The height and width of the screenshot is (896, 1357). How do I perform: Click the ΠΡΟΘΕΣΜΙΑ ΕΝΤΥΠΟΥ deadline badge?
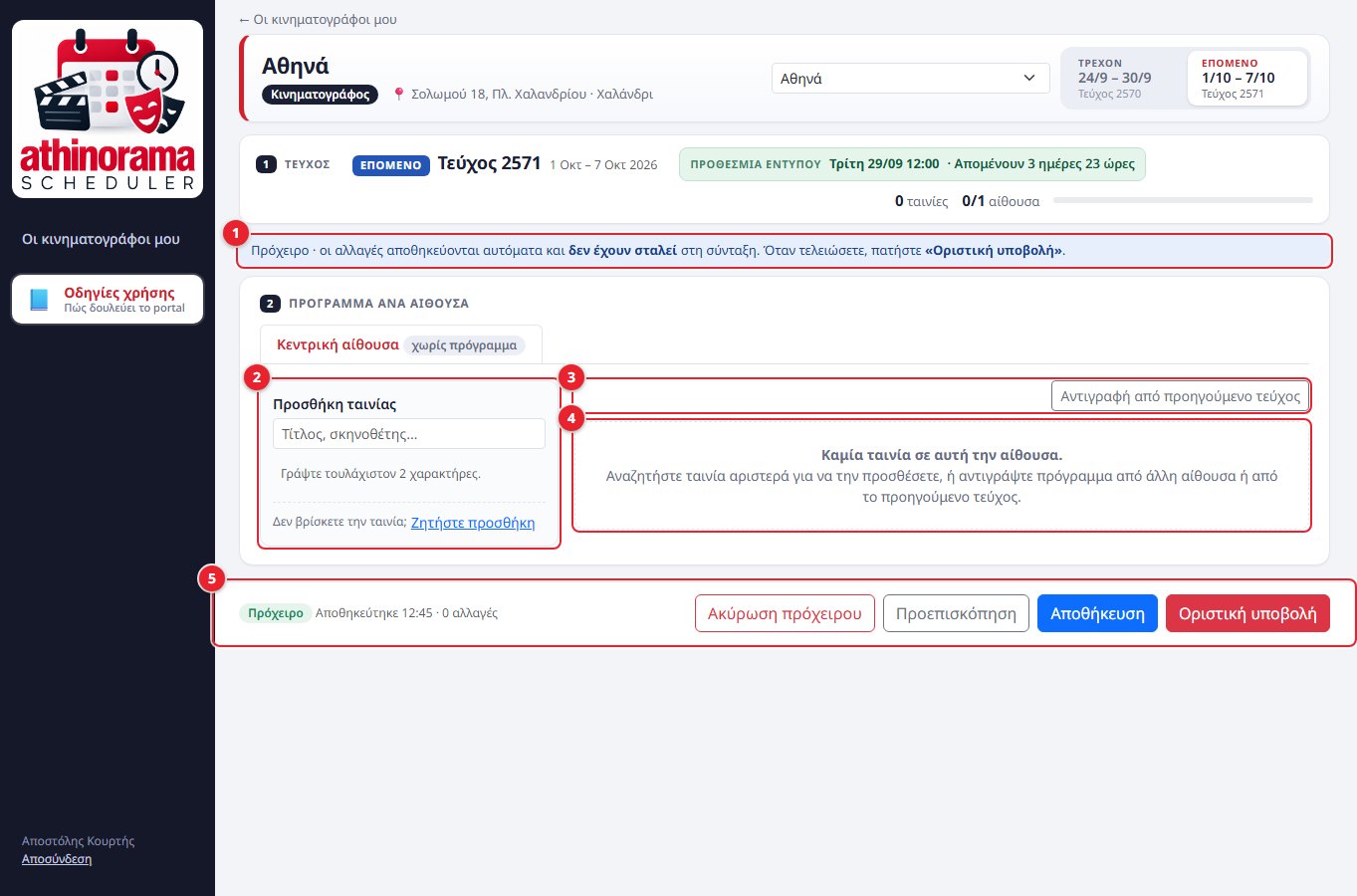[912, 164]
